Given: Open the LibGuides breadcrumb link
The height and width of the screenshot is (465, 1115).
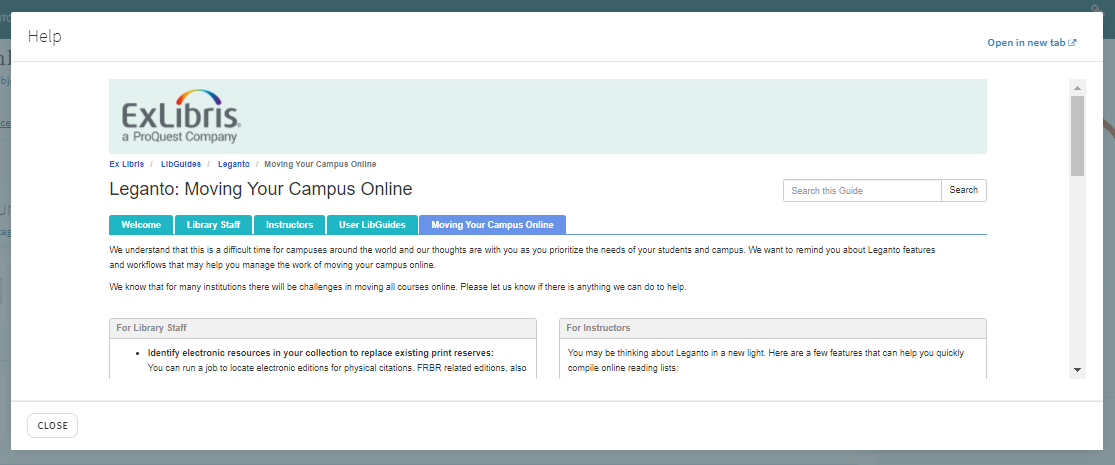Looking at the screenshot, I should point(181,164).
